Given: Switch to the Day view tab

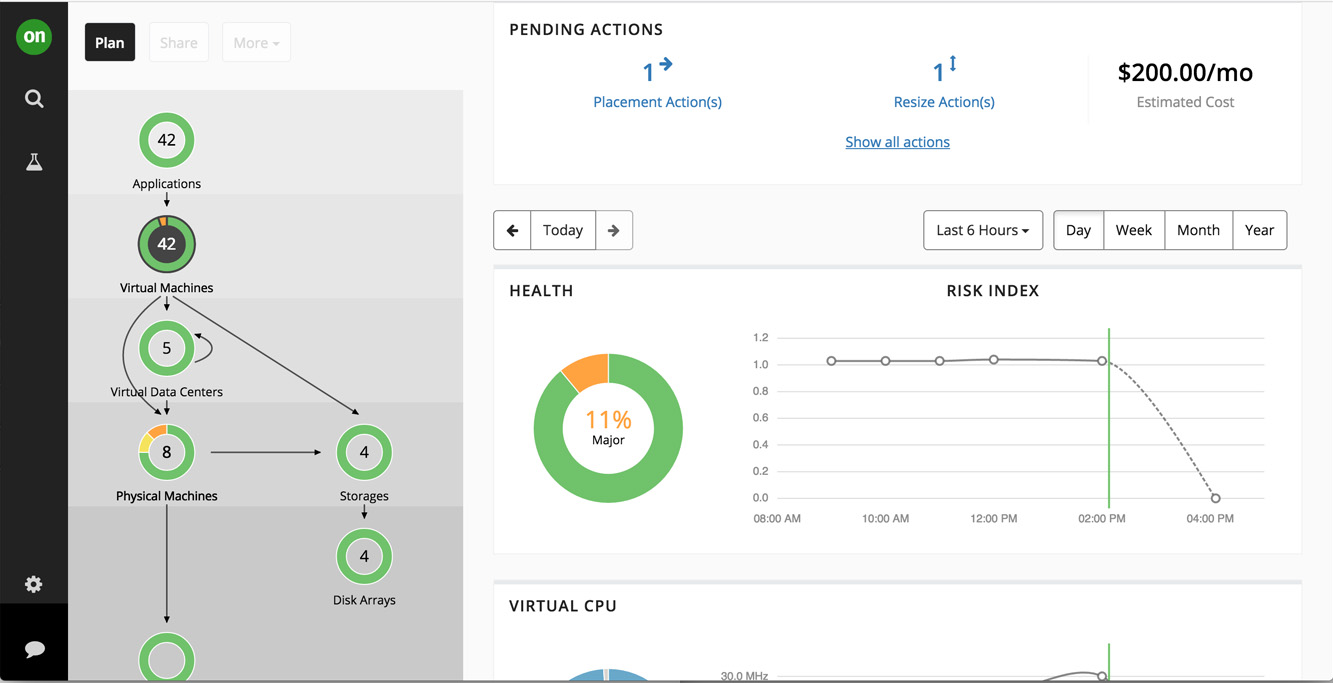Looking at the screenshot, I should pyautogui.click(x=1078, y=230).
